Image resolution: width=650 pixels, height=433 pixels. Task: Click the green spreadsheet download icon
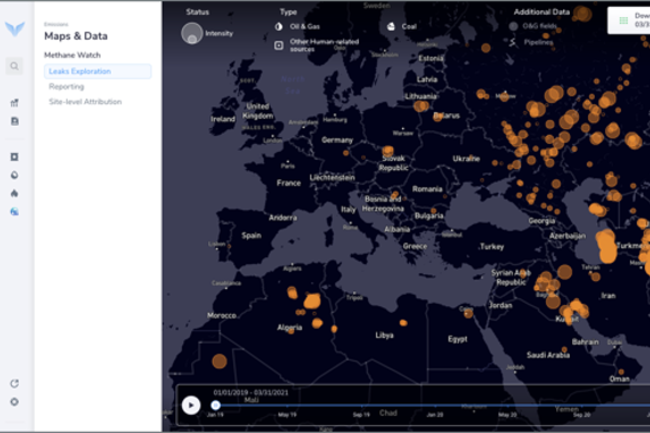coord(623,20)
